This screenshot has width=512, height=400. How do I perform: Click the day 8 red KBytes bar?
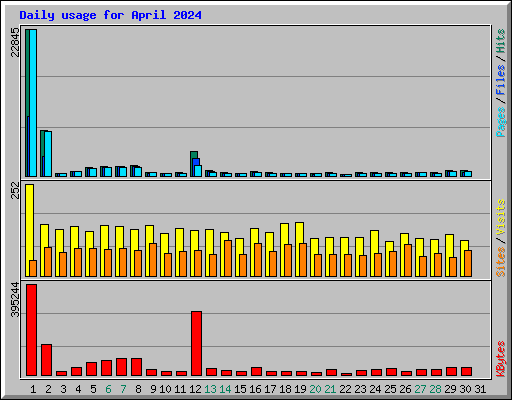click(137, 367)
